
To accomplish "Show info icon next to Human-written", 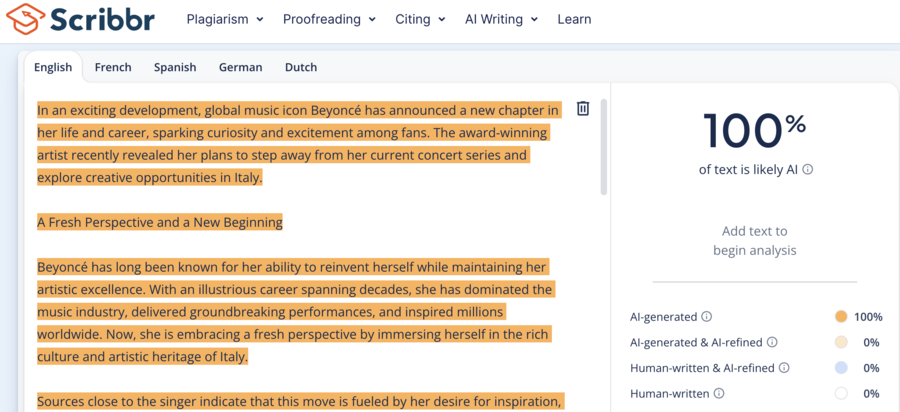I will point(719,394).
